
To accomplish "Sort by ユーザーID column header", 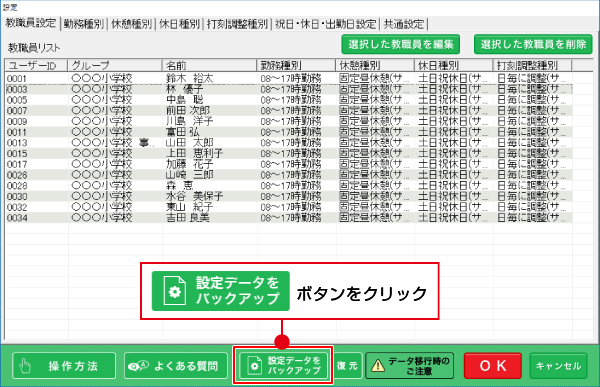I will 36,65.
